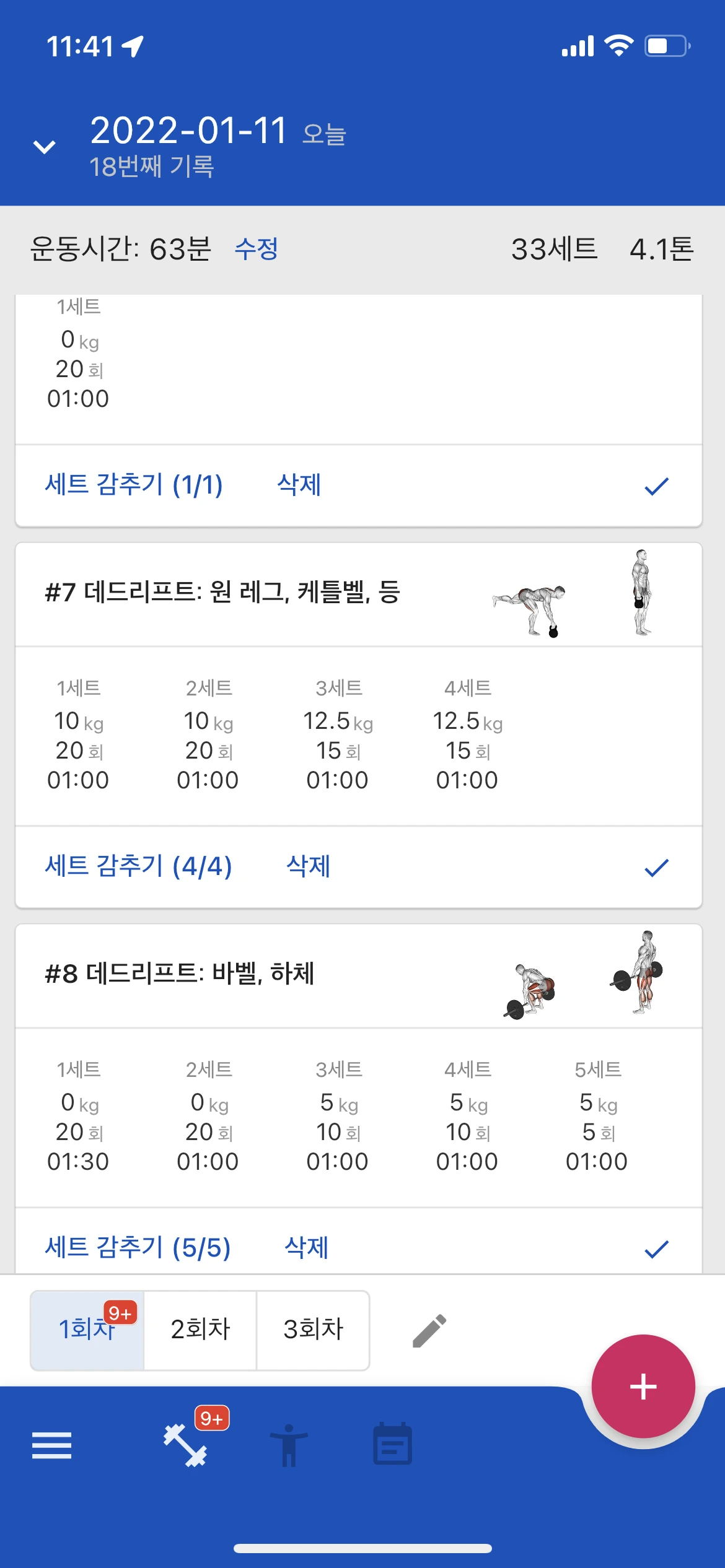Select 3세트 12.5kg of exercise #7
The width and height of the screenshot is (725, 1568).
pyautogui.click(x=338, y=735)
